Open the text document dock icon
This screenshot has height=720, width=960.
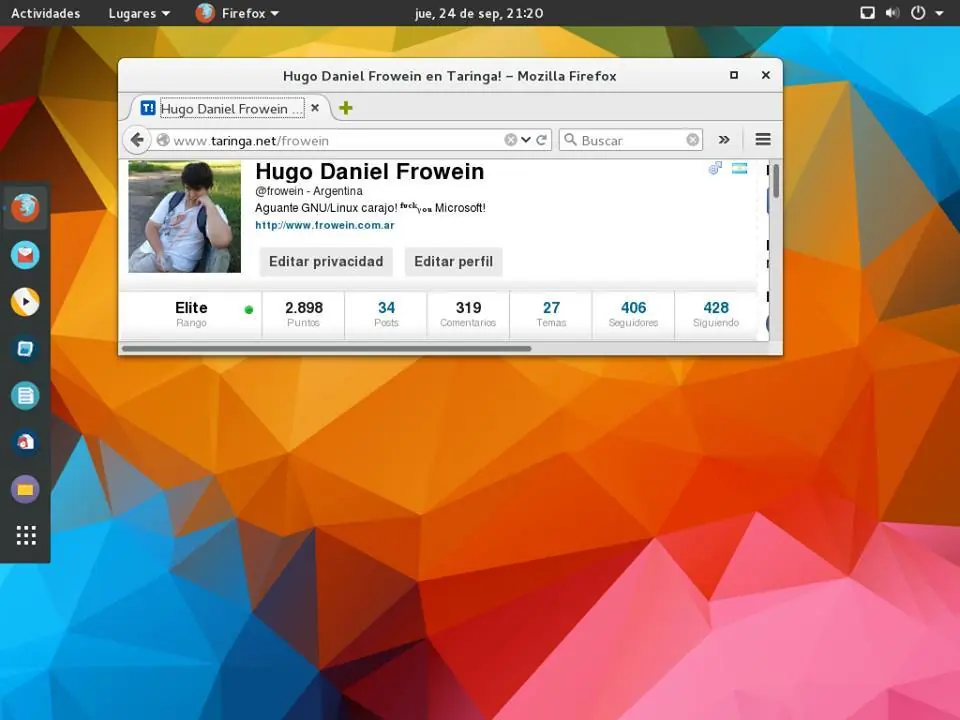pyautogui.click(x=25, y=396)
